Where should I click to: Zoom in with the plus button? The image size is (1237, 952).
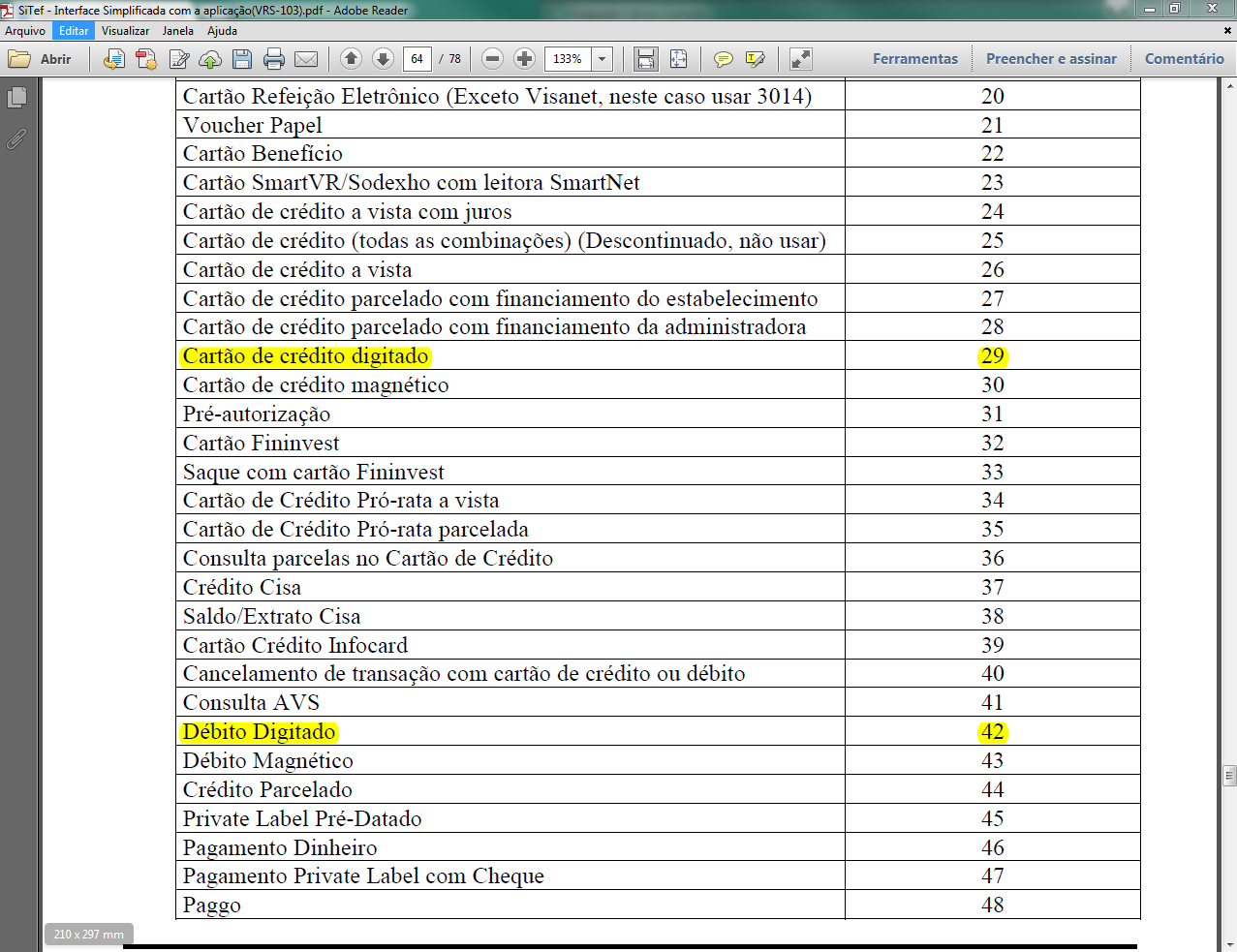point(524,59)
